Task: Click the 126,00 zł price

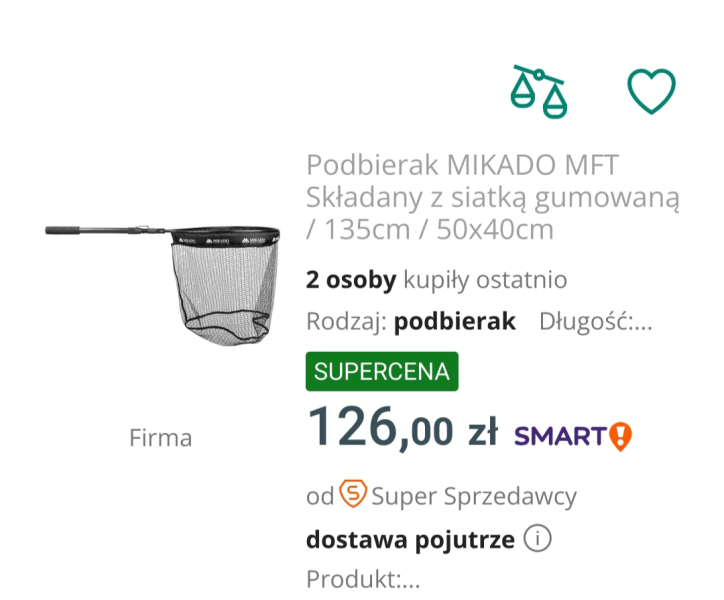Action: tap(401, 430)
